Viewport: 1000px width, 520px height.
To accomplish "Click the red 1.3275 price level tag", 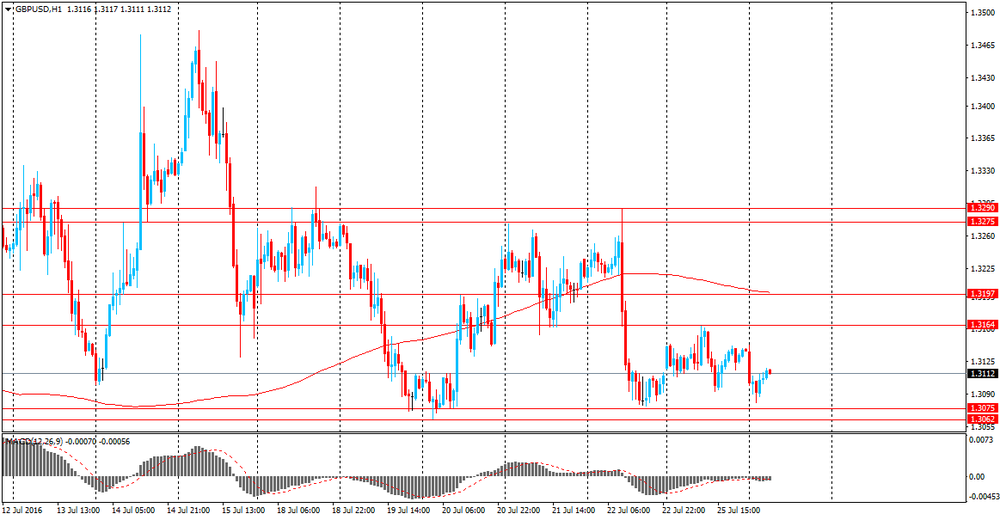I will tap(982, 221).
